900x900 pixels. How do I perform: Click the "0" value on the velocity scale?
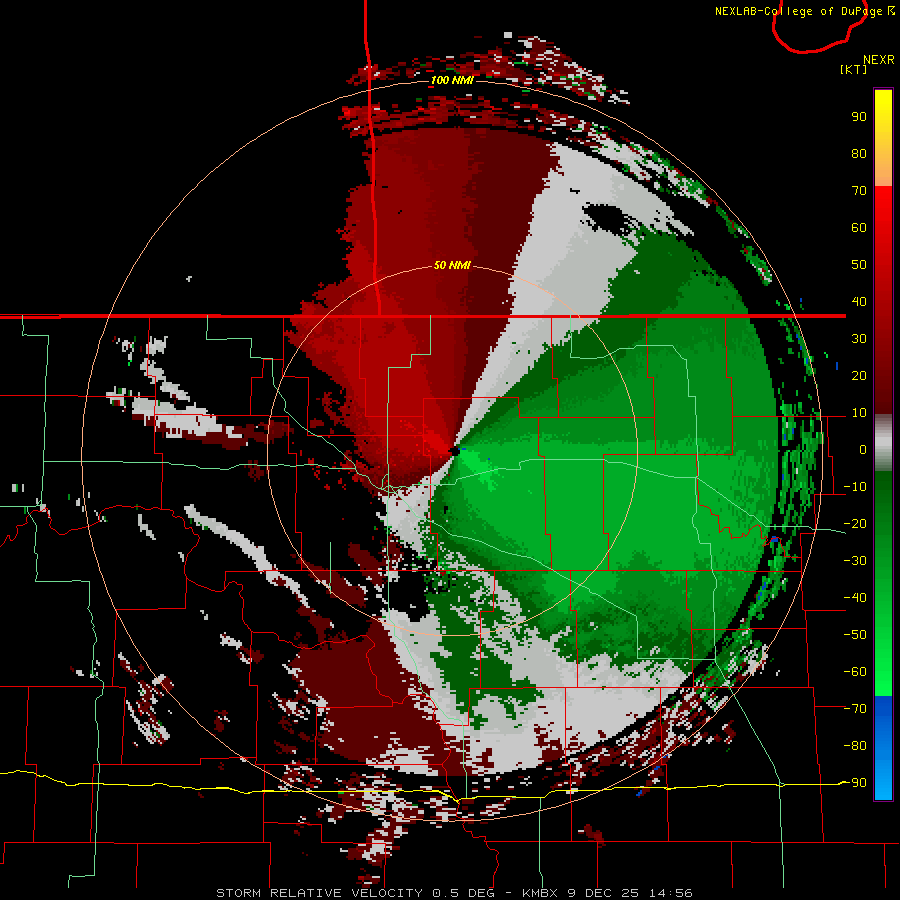[863, 450]
